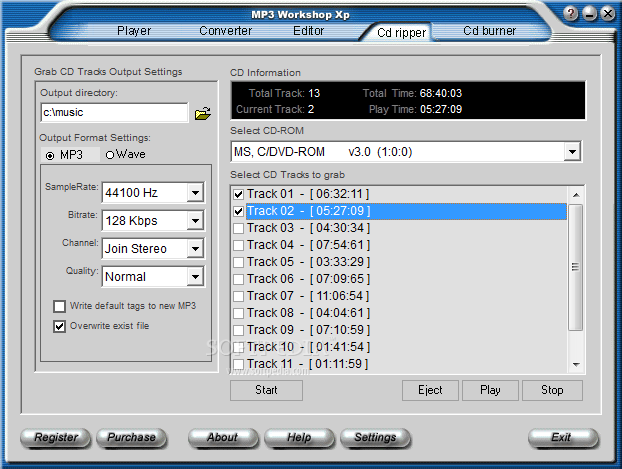Click the Play button
The width and height of the screenshot is (622, 469).
click(x=490, y=390)
